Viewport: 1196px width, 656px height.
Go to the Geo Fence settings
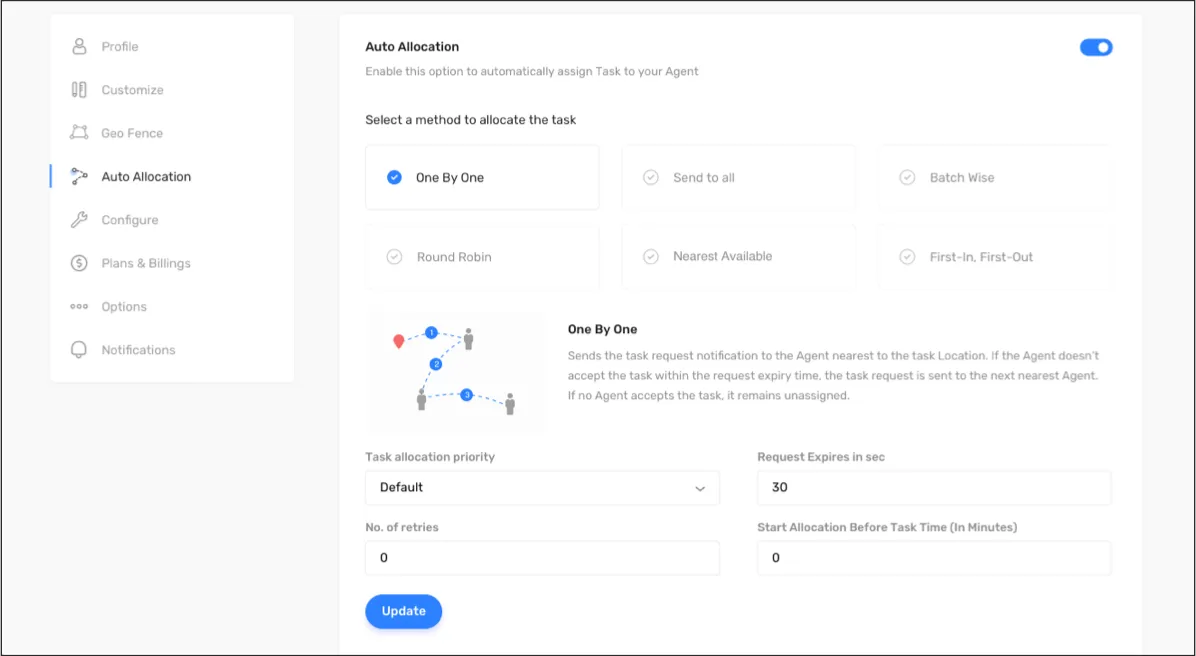(x=132, y=133)
